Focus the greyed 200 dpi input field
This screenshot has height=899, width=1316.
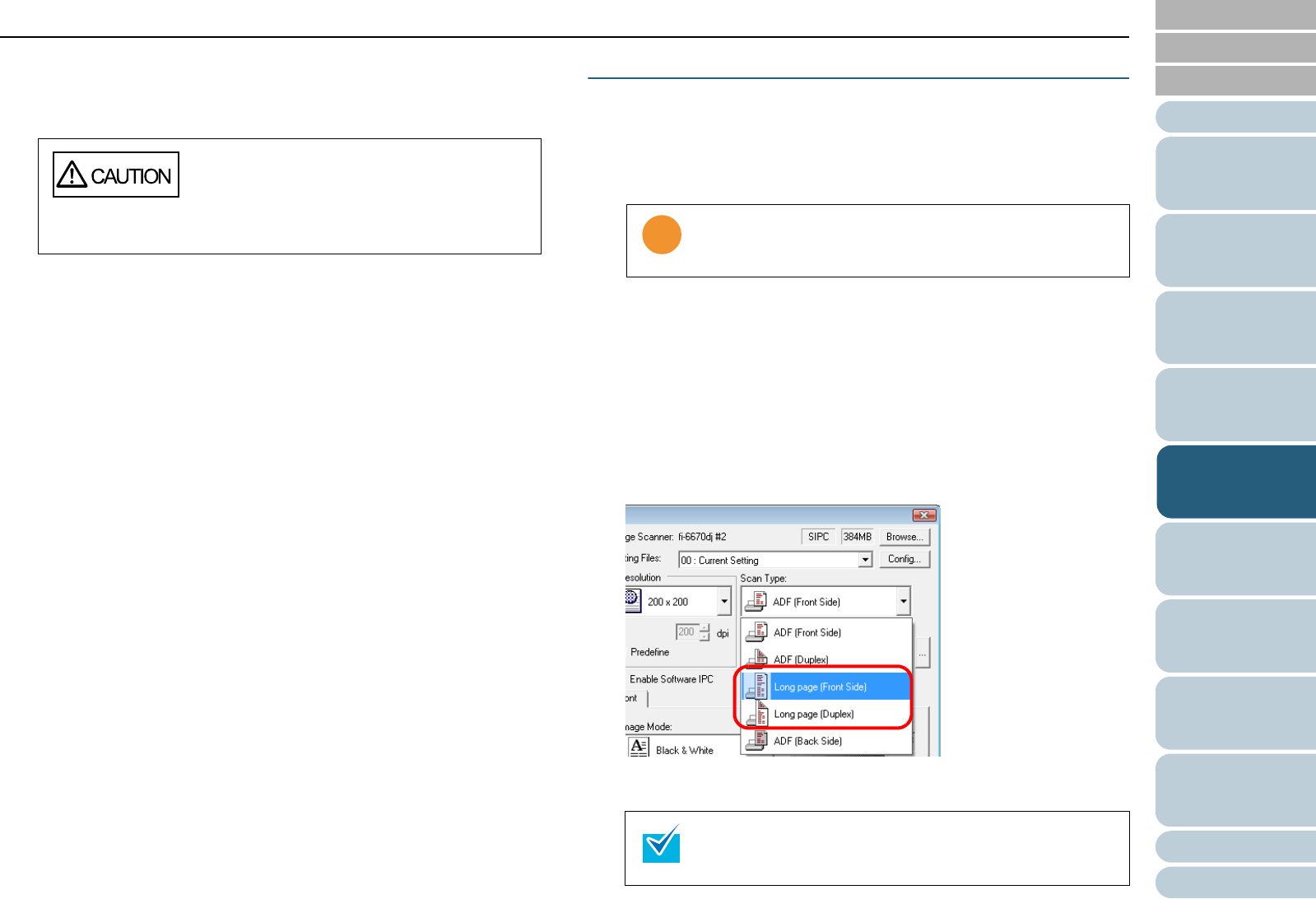coord(686,632)
